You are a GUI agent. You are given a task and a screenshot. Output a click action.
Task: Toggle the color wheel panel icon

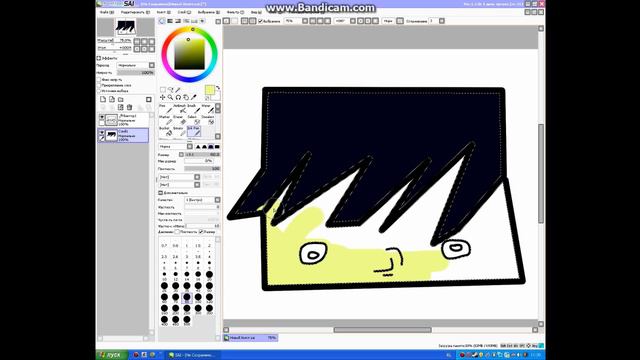pos(162,21)
